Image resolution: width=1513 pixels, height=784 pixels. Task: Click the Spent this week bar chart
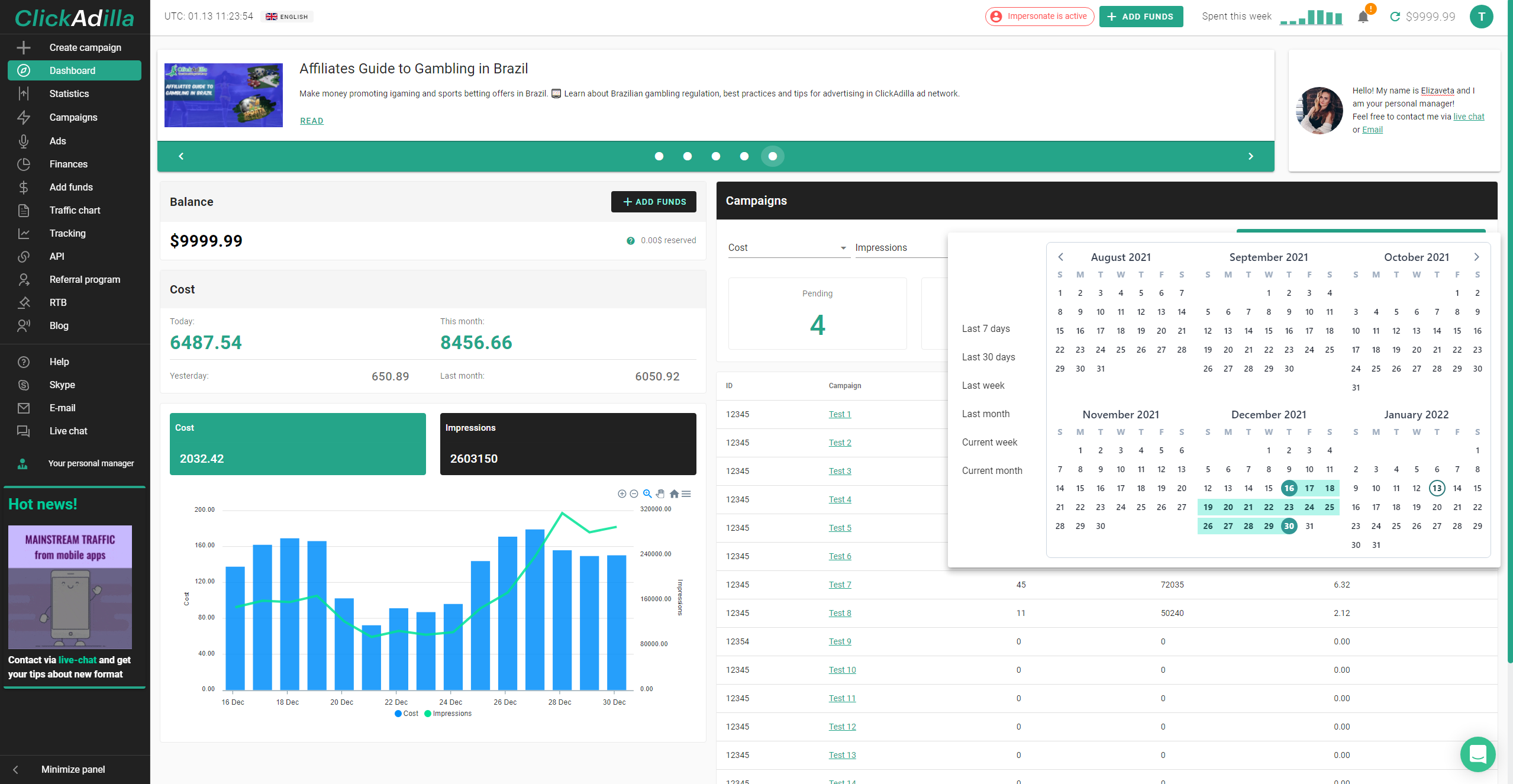1311,17
